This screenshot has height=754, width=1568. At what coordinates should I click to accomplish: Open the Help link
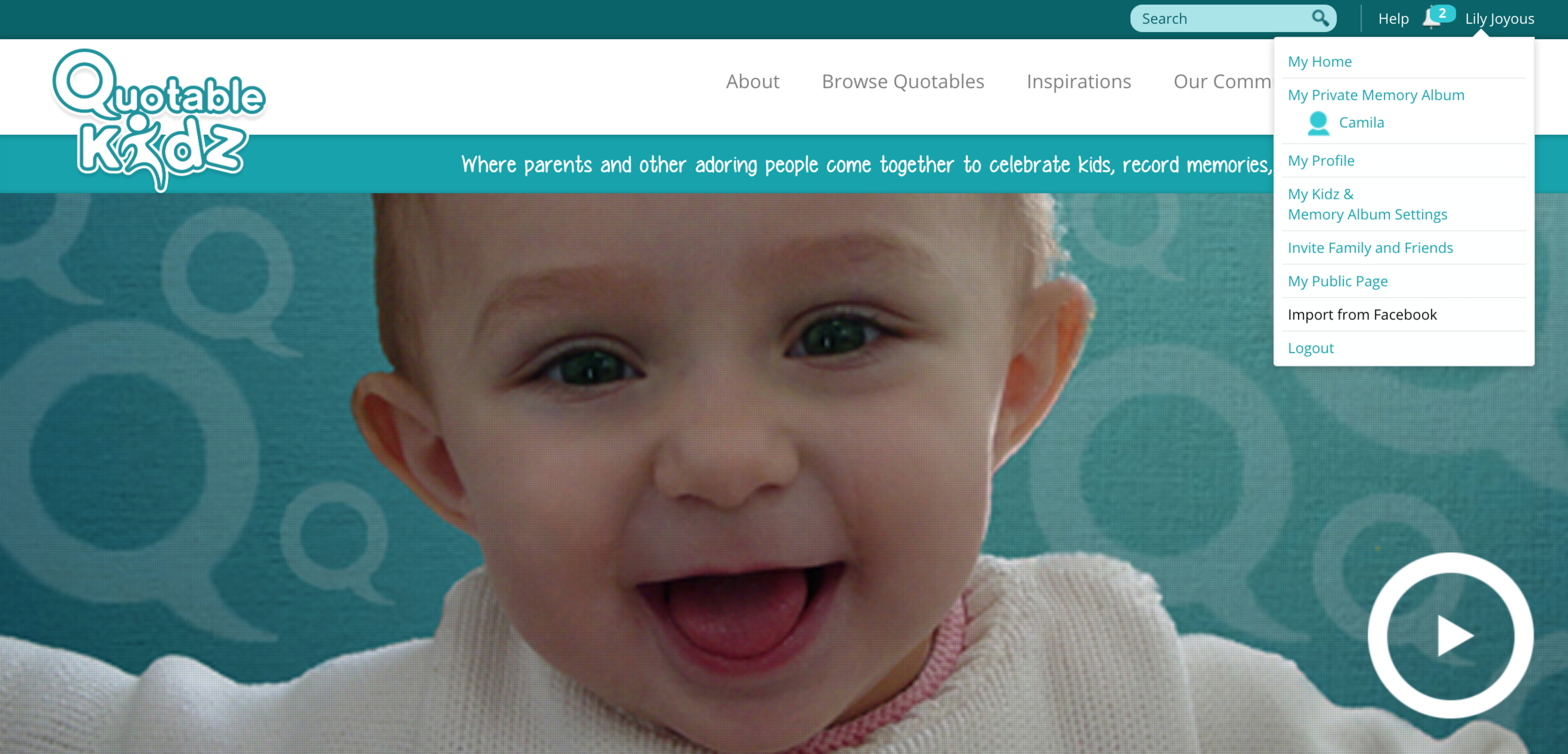1393,19
